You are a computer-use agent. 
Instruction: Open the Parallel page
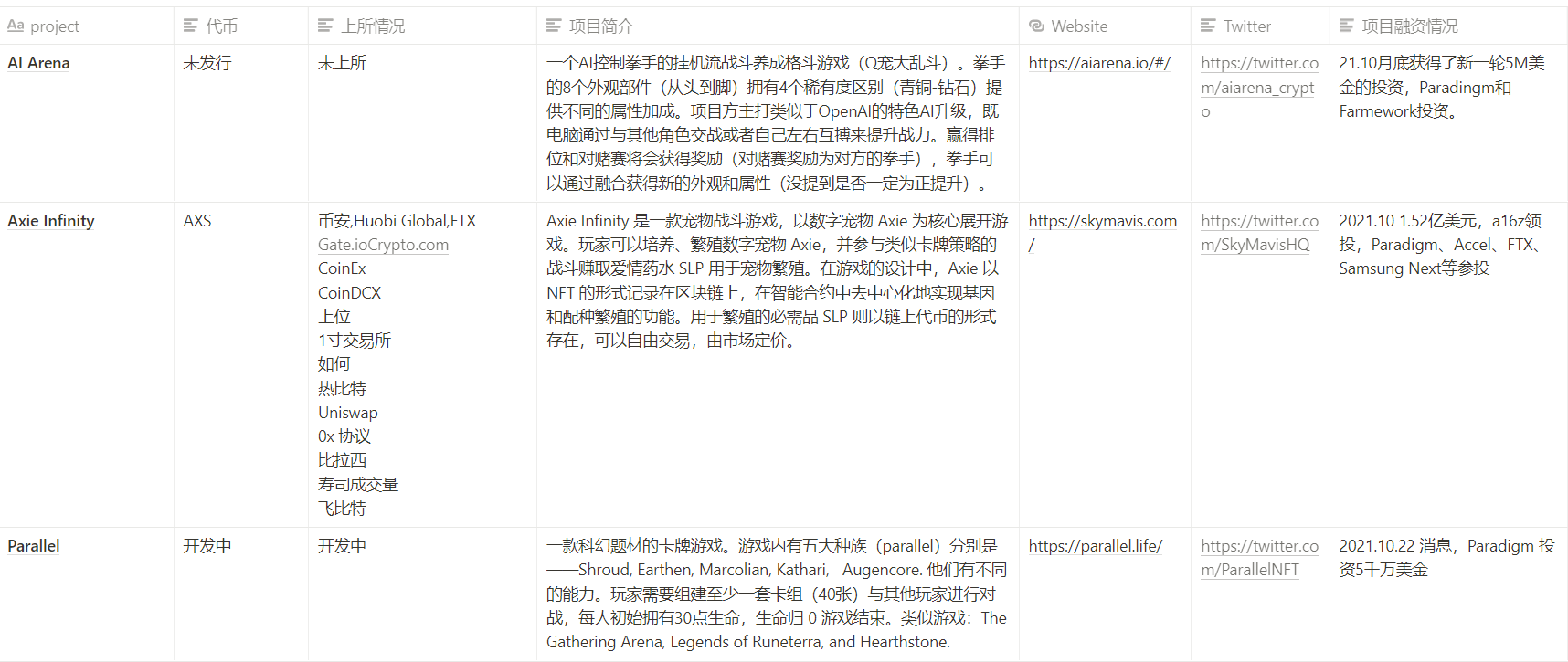[34, 546]
